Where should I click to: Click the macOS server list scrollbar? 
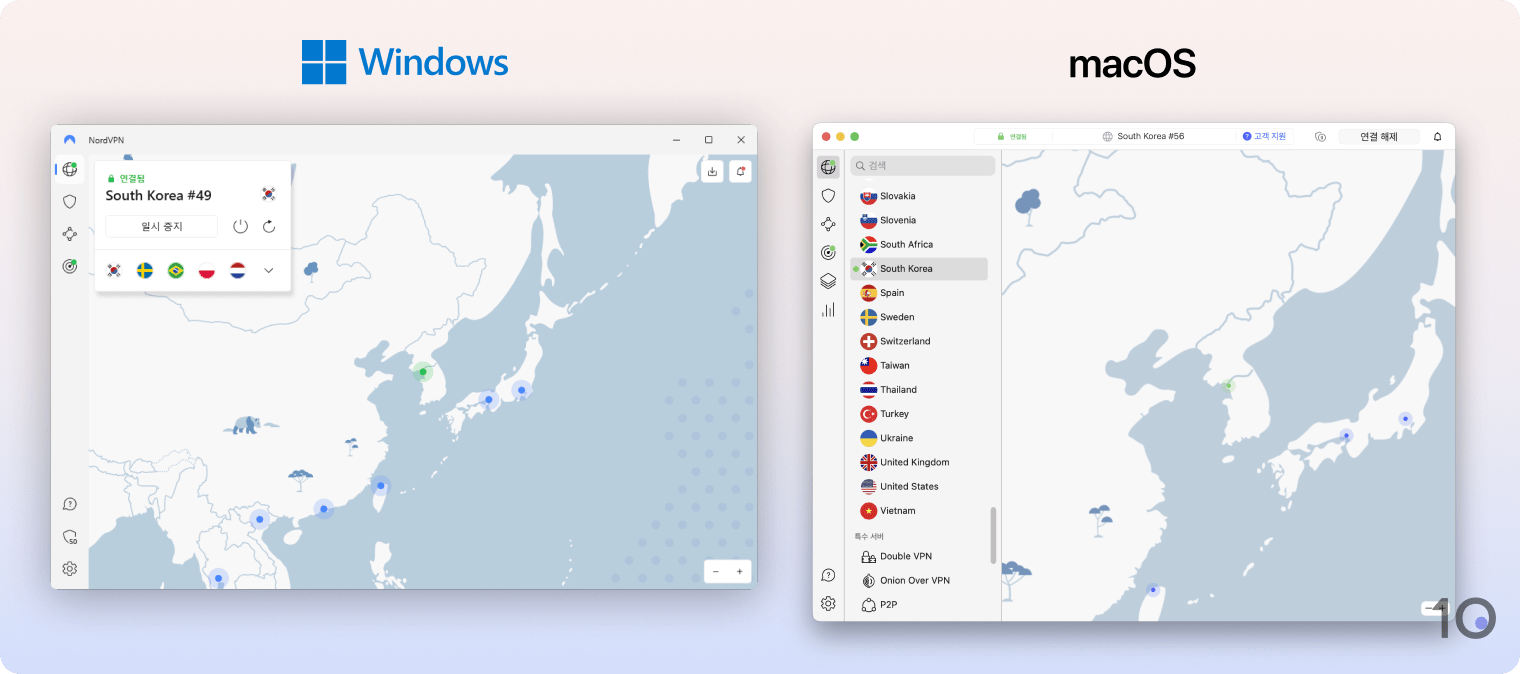993,535
